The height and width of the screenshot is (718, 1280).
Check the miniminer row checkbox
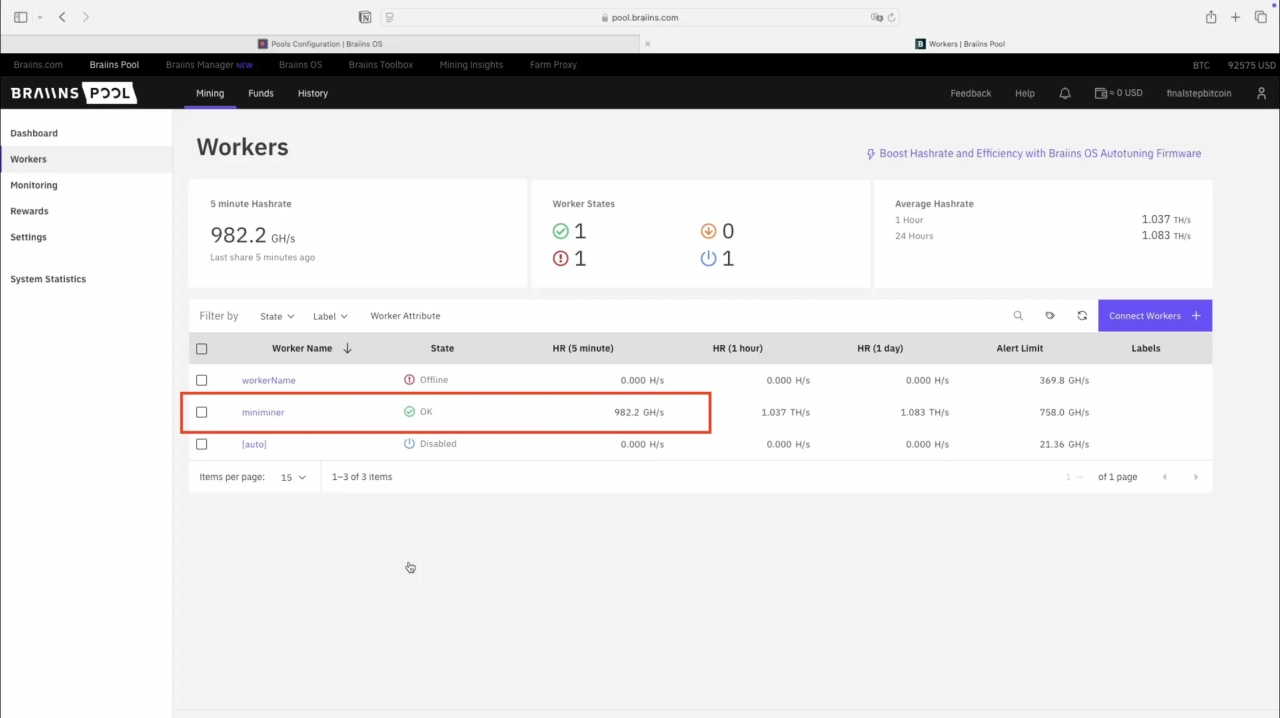point(202,412)
